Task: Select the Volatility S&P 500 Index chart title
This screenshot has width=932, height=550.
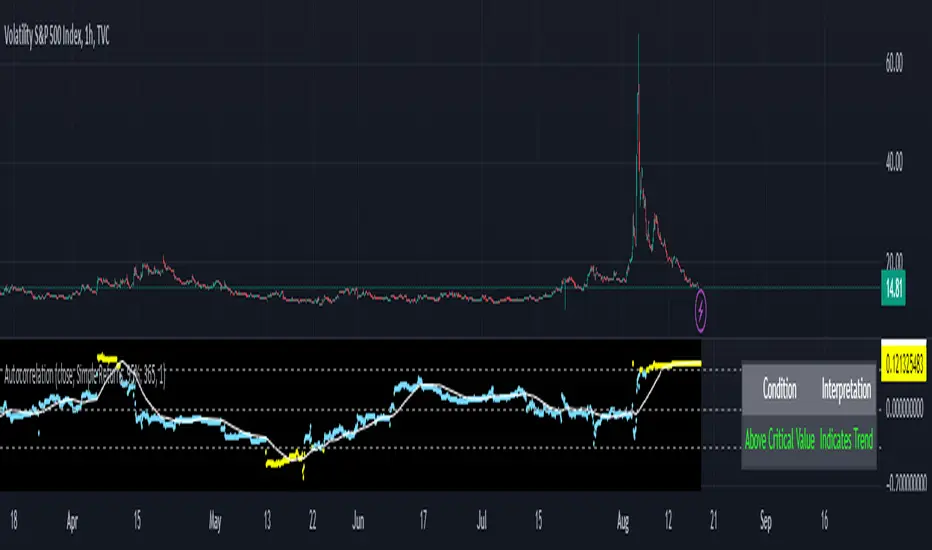Action: pos(56,37)
